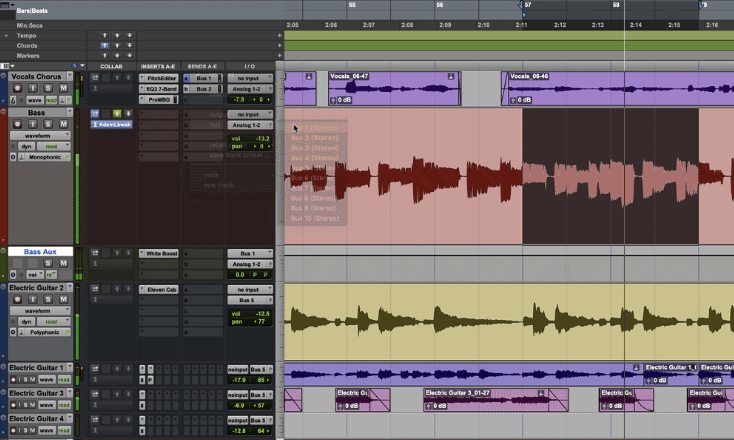Click the user owner icon on Vocals Chorus
The width and height of the screenshot is (734, 440).
95,88
